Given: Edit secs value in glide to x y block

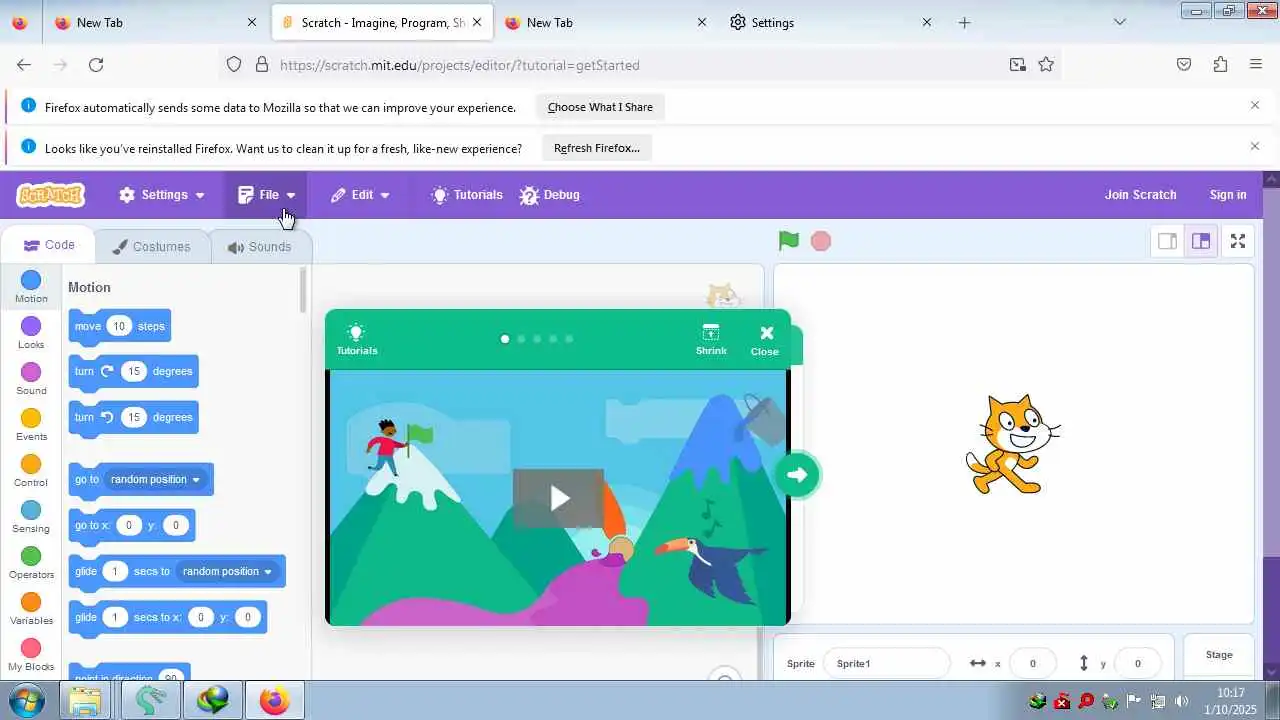Looking at the screenshot, I should [114, 618].
